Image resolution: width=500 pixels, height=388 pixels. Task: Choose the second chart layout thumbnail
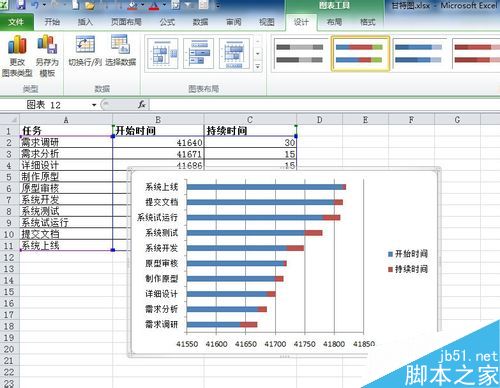coord(198,54)
